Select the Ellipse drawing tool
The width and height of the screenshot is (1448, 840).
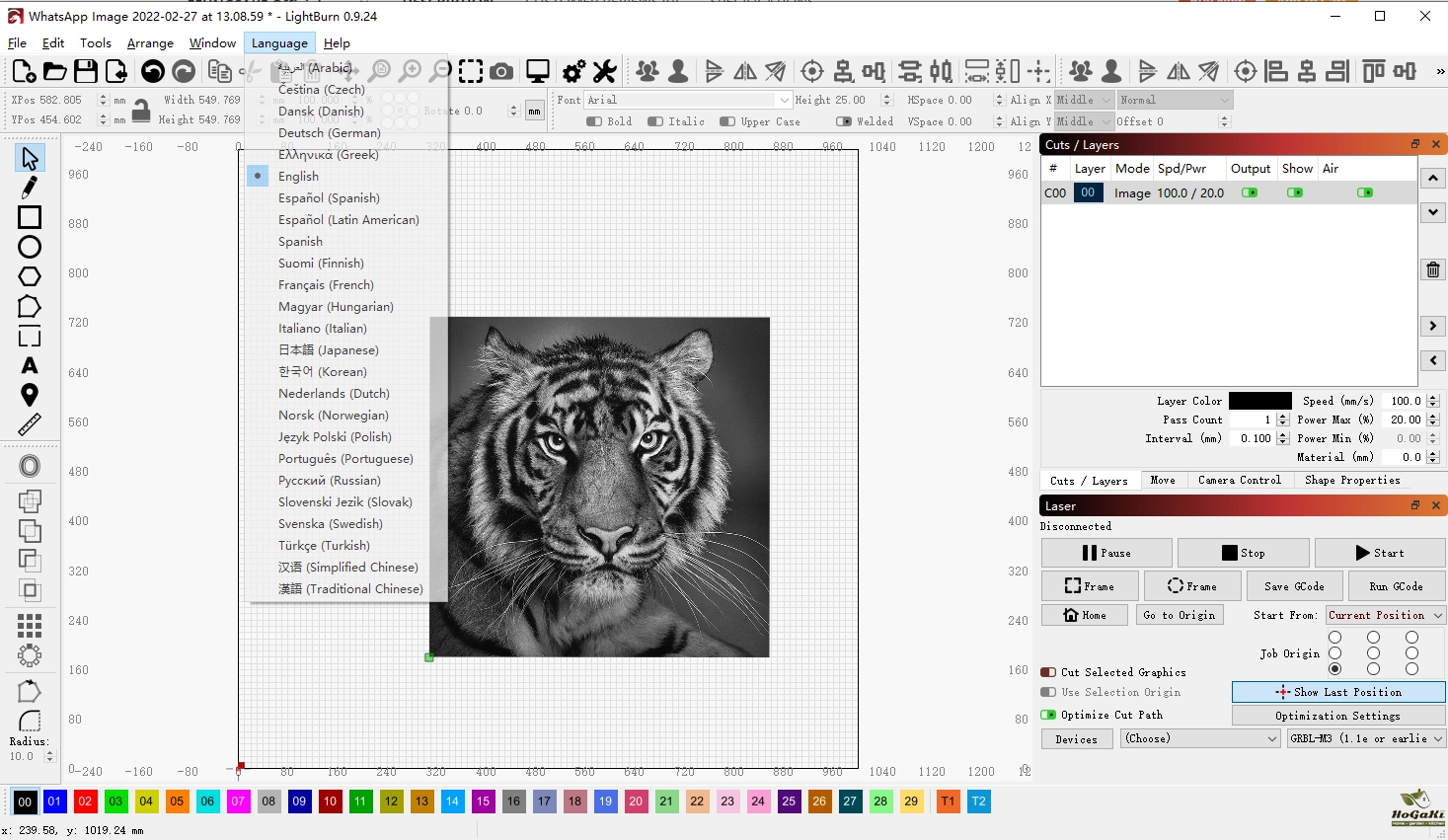click(30, 247)
